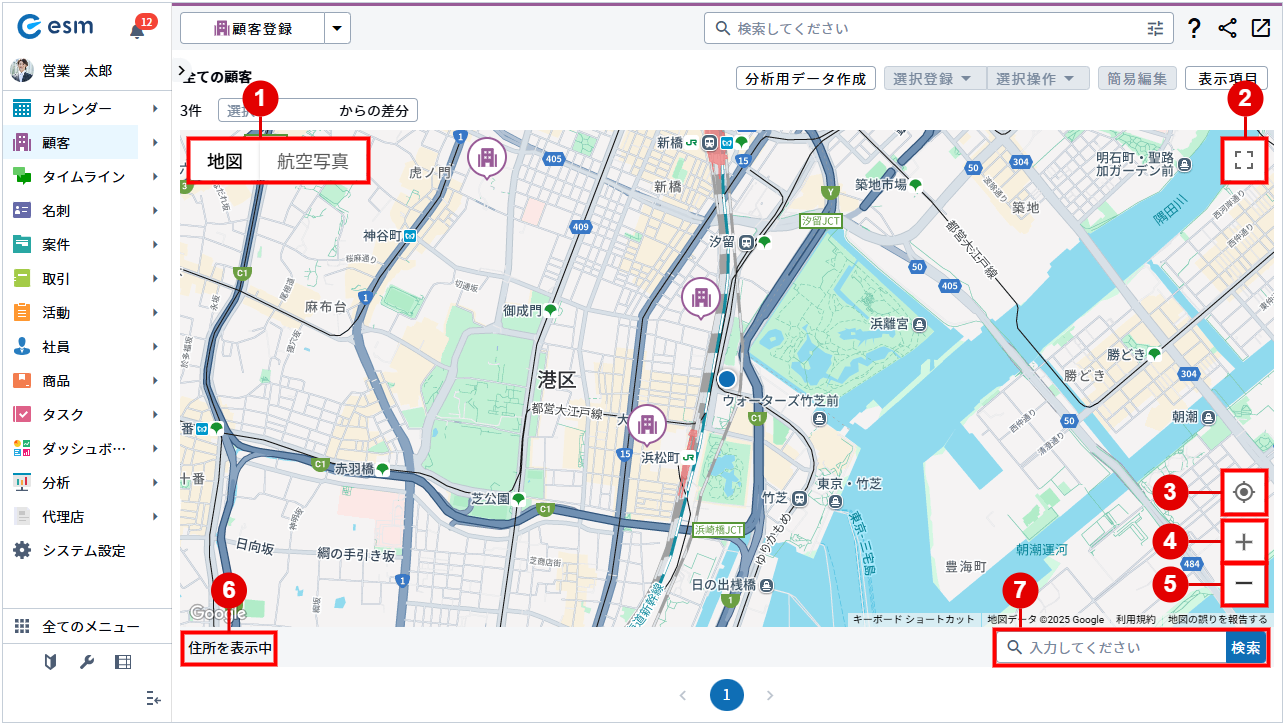Focus the map address 入力してください field
The height and width of the screenshot is (724, 1284).
pyautogui.click(x=1111, y=648)
